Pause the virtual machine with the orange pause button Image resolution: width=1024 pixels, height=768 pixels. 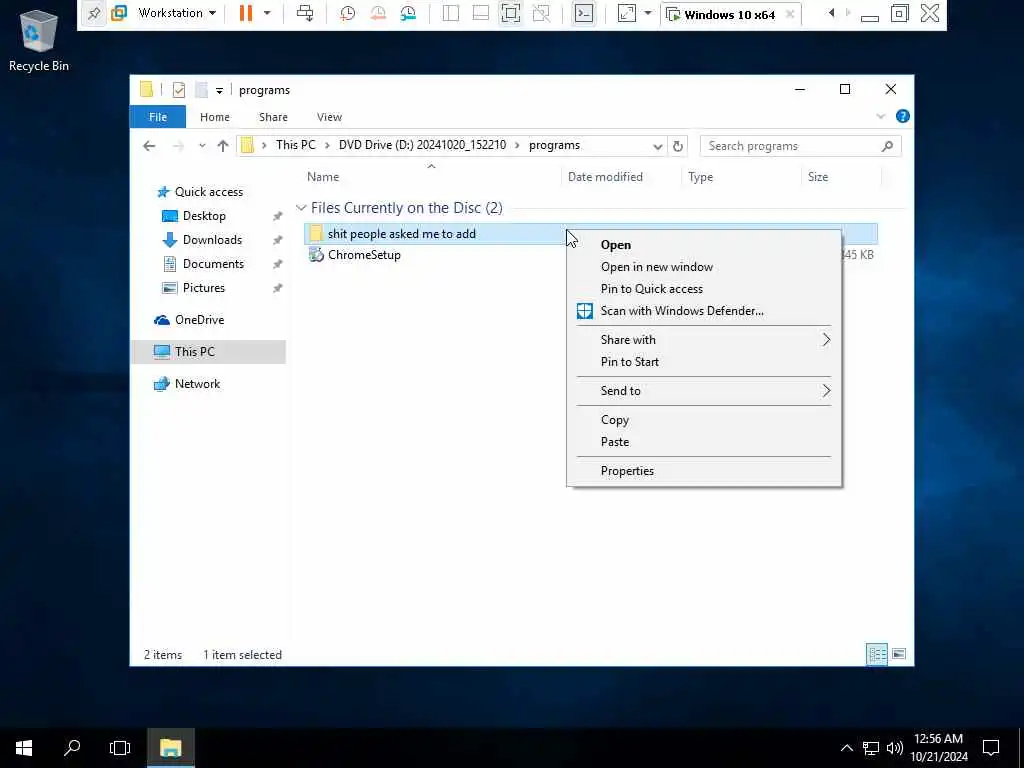(x=246, y=13)
